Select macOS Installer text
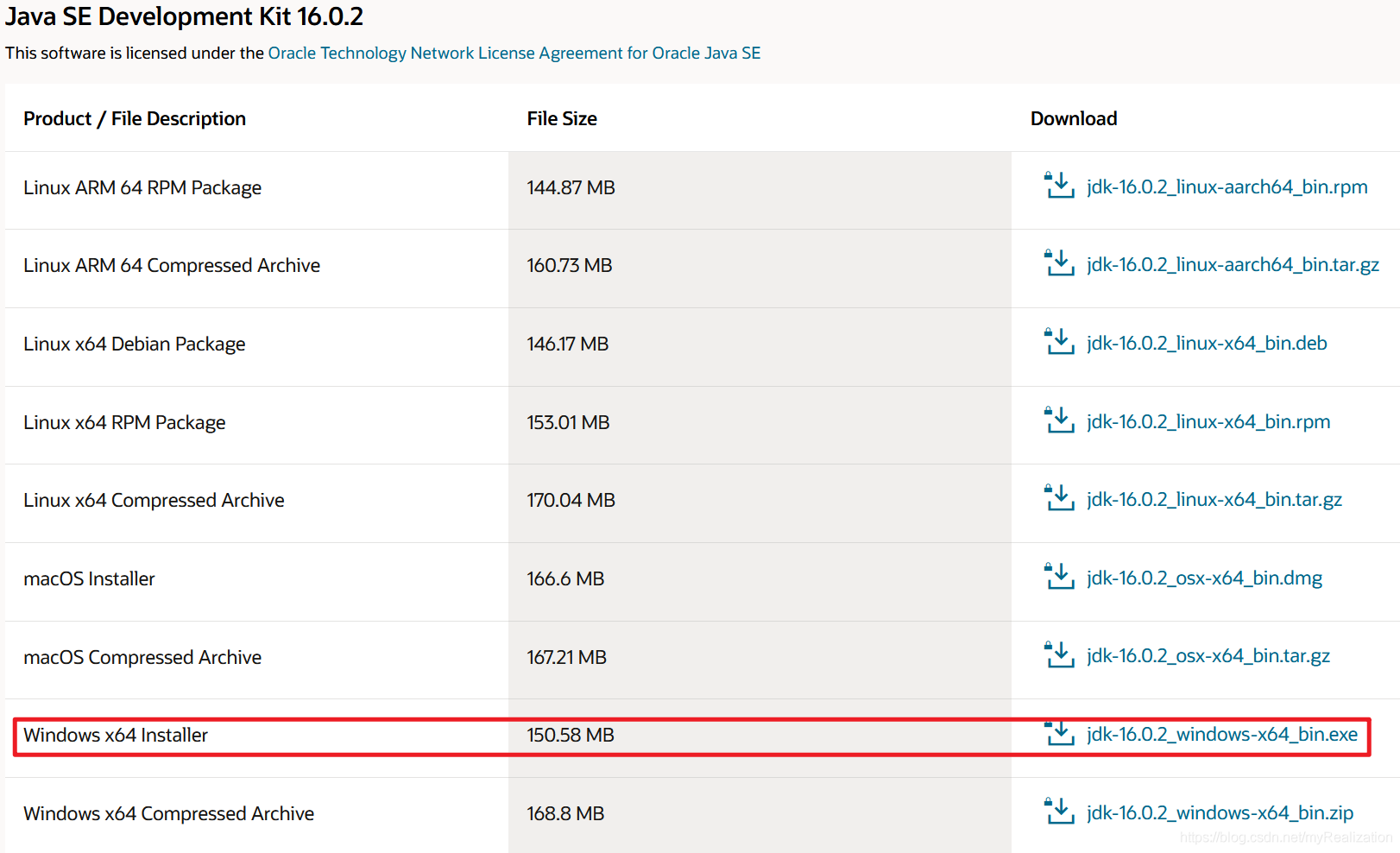1400x853 pixels. 89,578
